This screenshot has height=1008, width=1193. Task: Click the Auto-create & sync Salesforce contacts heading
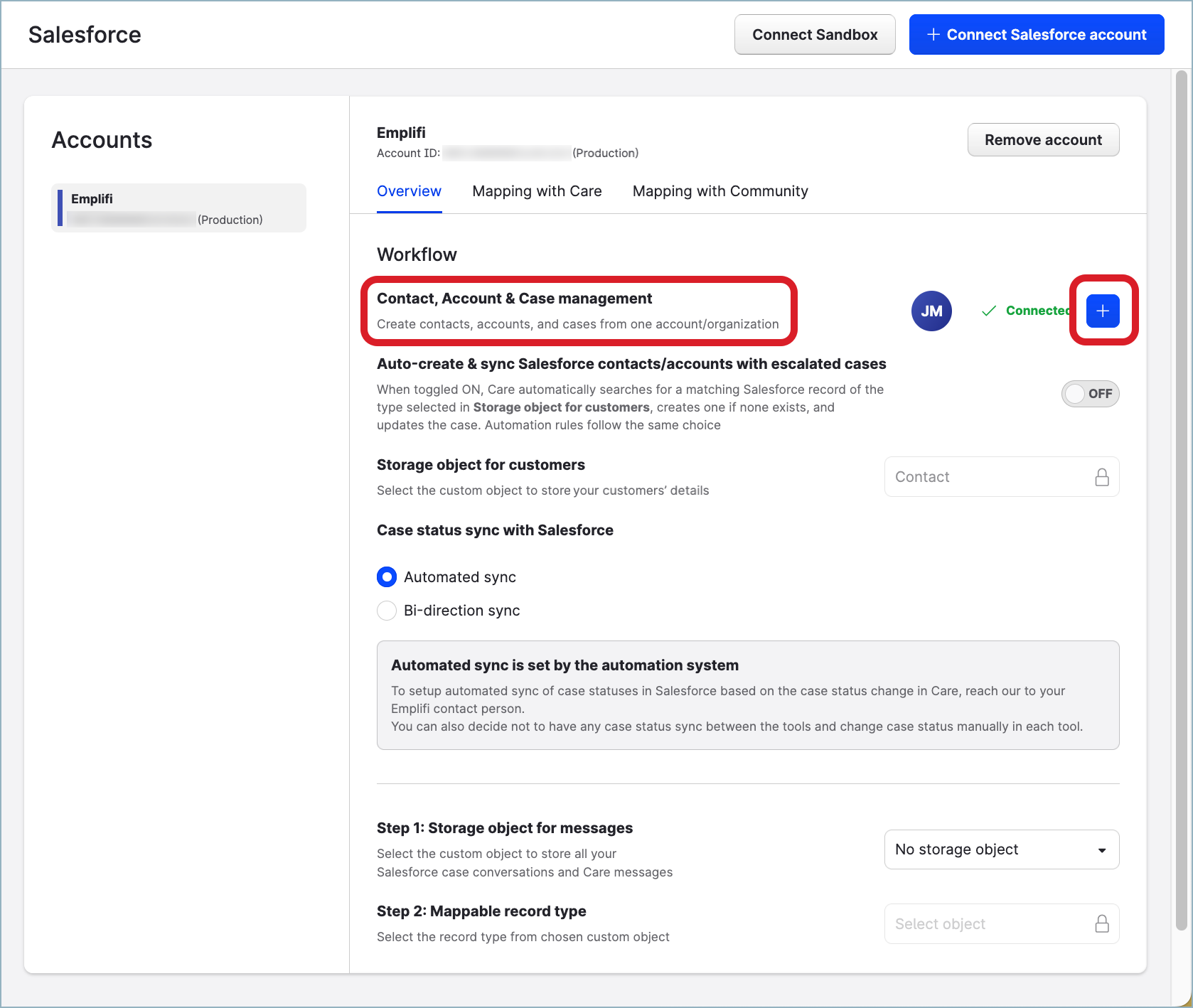tap(631, 364)
